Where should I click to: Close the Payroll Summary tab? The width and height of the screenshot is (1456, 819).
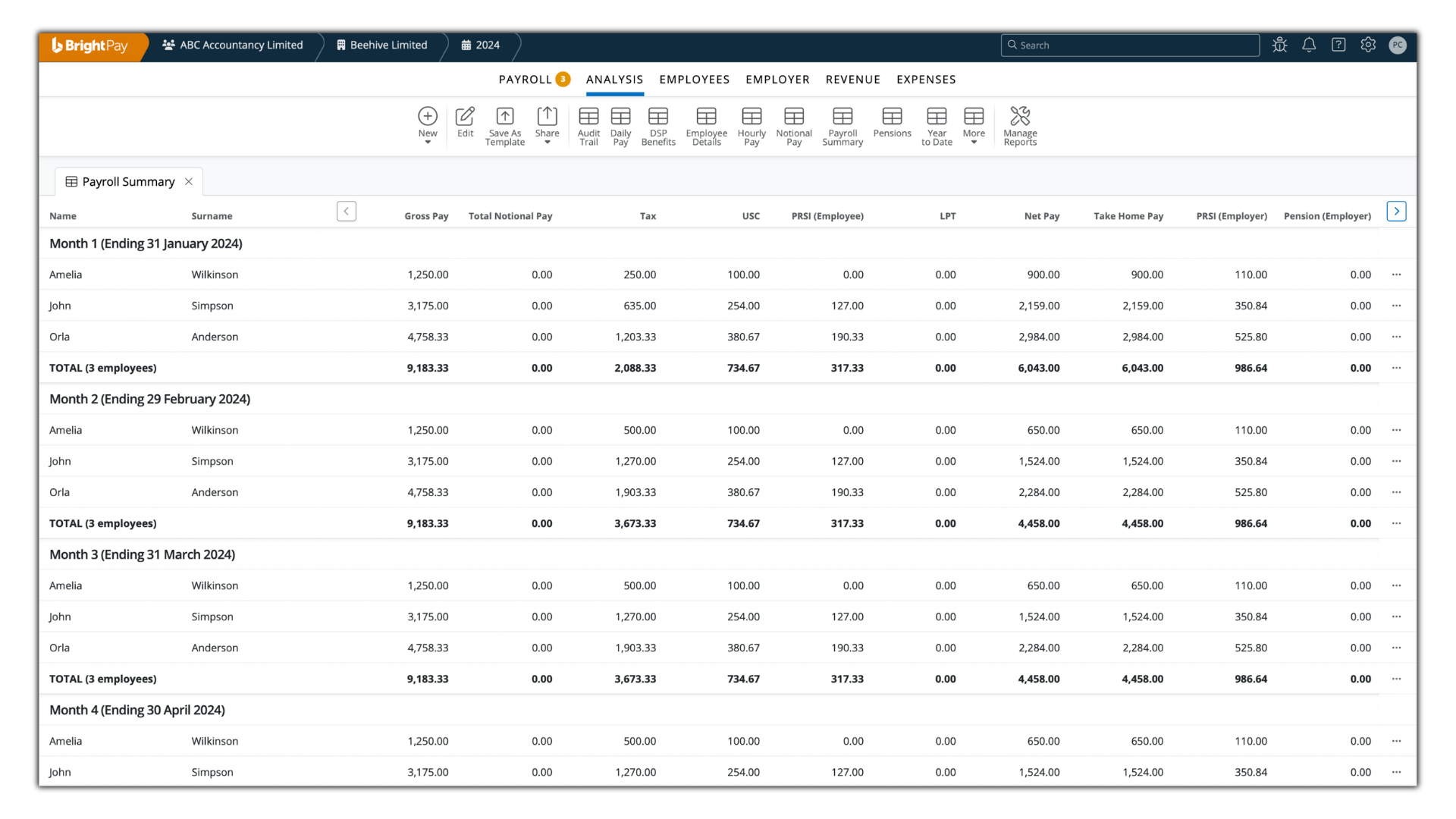(x=189, y=182)
